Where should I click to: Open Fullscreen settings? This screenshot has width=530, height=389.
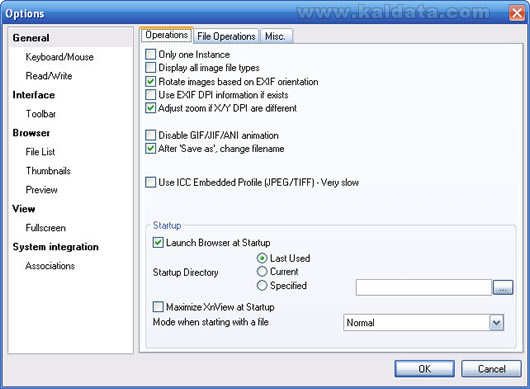46,228
